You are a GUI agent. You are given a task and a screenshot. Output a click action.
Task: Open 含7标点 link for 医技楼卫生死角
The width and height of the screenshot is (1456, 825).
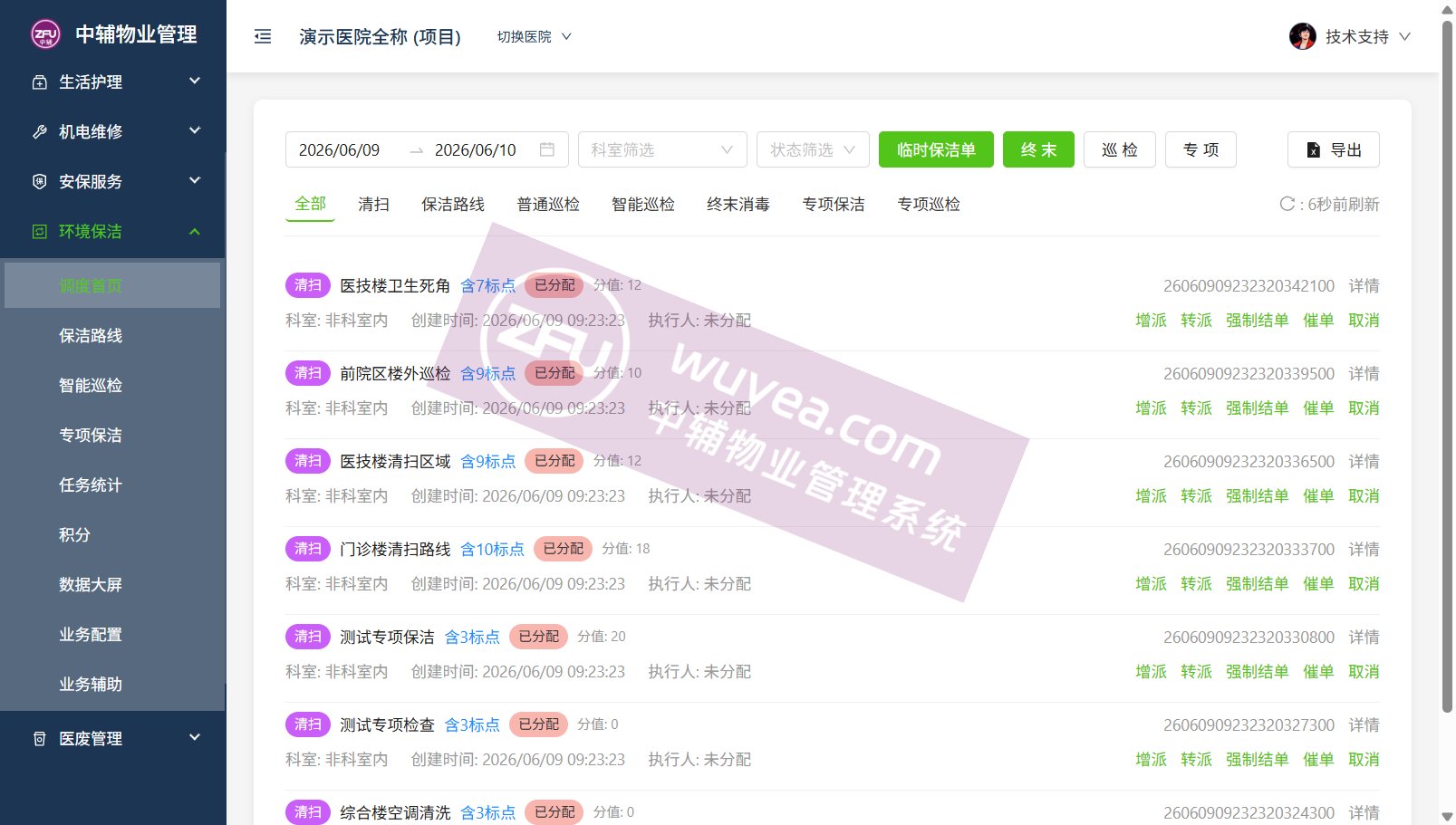click(x=487, y=285)
